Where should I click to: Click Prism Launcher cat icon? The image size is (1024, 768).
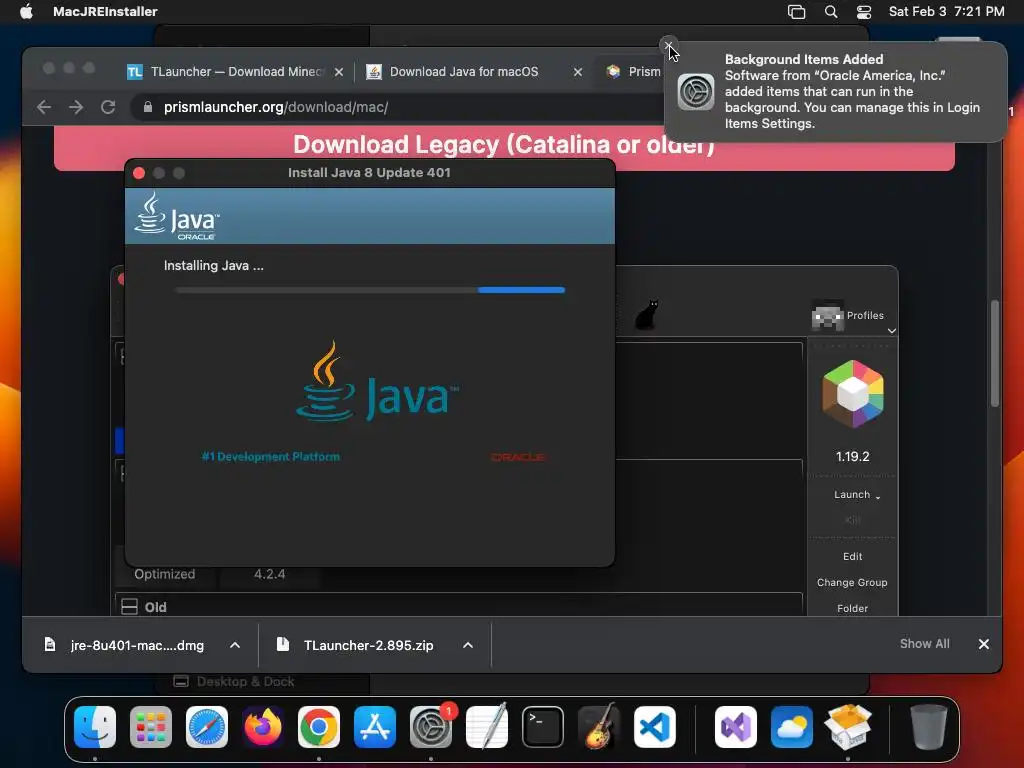pos(647,315)
